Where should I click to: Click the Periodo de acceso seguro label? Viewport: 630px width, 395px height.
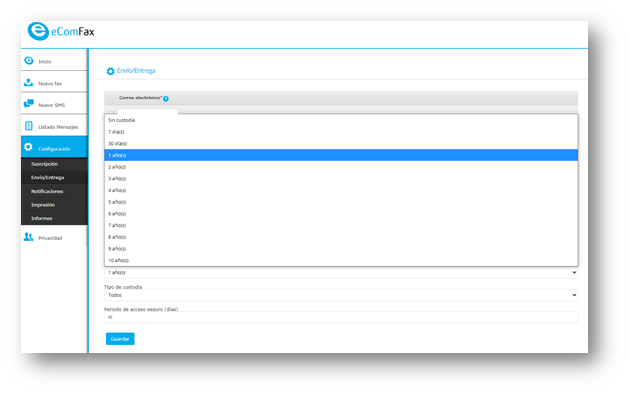[141, 309]
